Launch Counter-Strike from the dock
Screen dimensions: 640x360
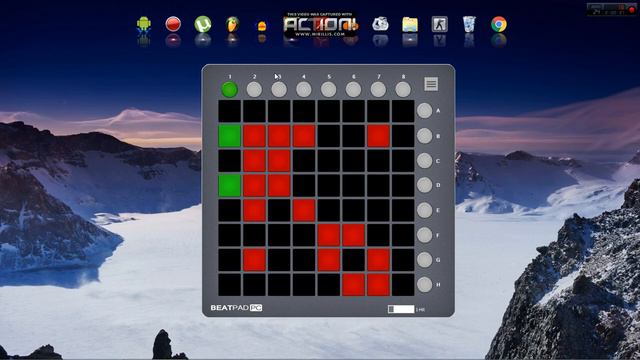coord(440,24)
